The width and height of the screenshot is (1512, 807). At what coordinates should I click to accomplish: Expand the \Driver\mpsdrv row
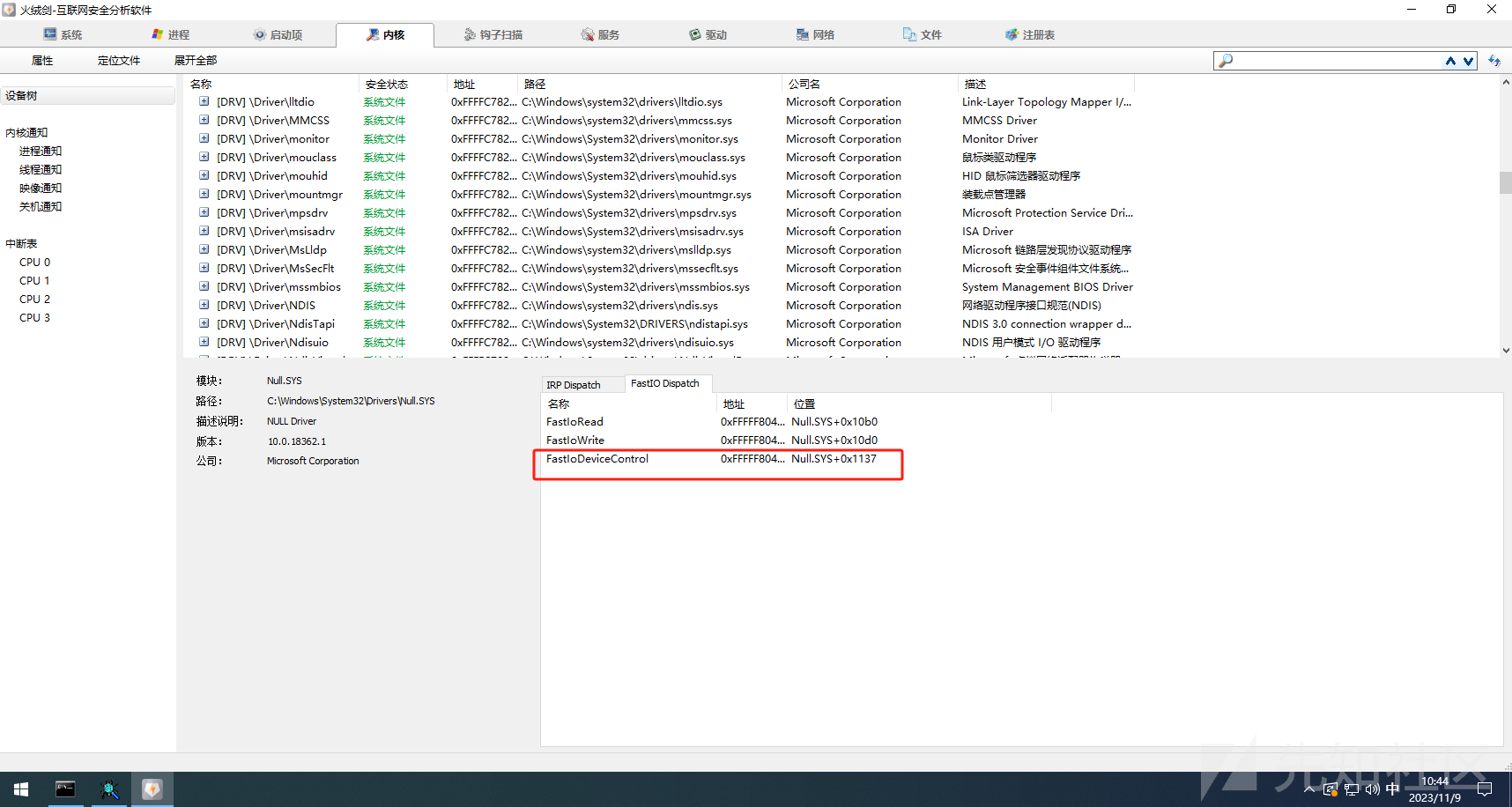coord(204,212)
